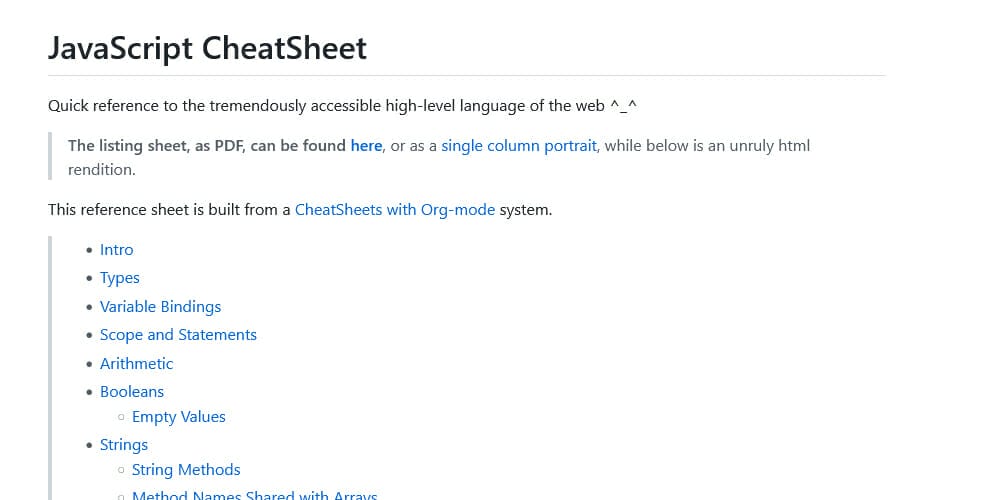The width and height of the screenshot is (1000, 500).
Task: Click the bullet before Strings
Action: tap(89, 445)
